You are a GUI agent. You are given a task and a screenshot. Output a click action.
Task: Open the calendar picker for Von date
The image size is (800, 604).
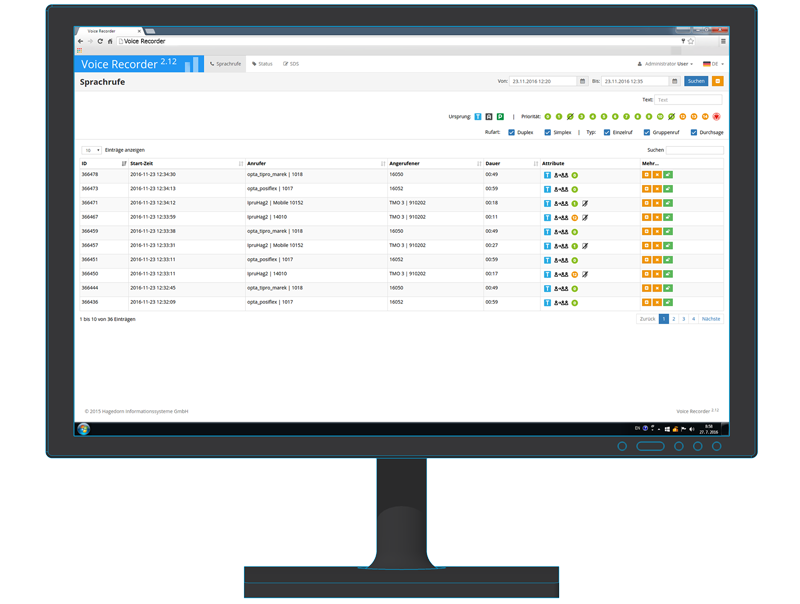[583, 81]
